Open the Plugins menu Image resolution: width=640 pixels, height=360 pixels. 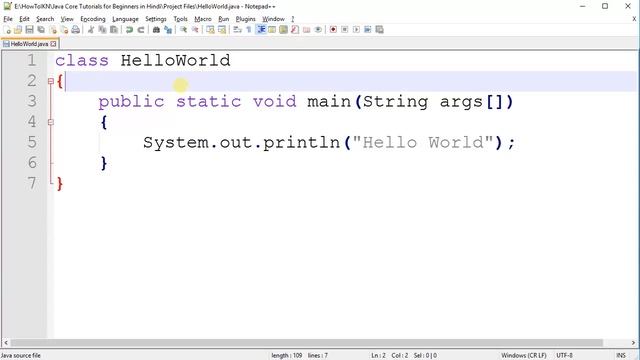(245, 19)
